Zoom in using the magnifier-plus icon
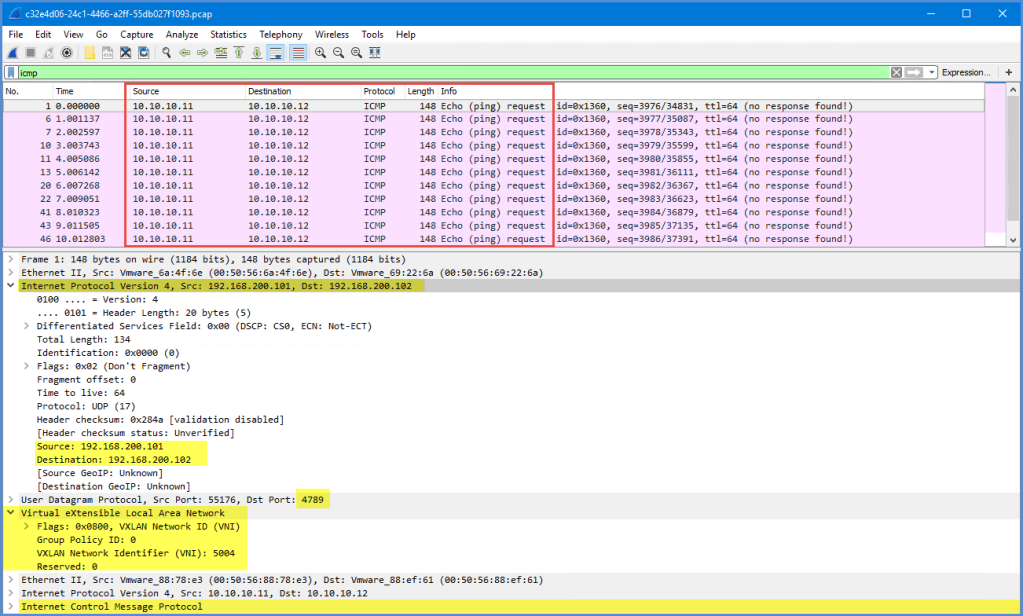This screenshot has width=1023, height=616. pos(320,52)
